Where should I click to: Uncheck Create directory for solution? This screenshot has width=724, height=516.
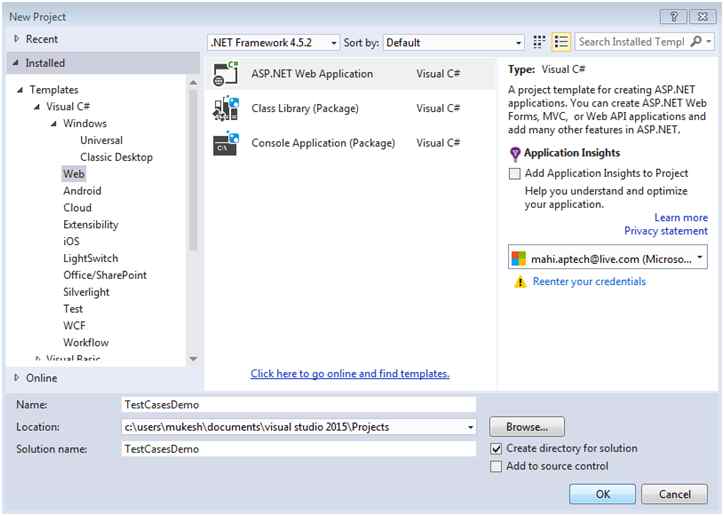pos(496,449)
